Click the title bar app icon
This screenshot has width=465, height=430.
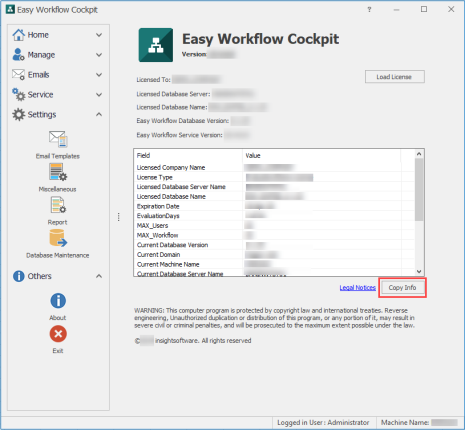pyautogui.click(x=10, y=9)
